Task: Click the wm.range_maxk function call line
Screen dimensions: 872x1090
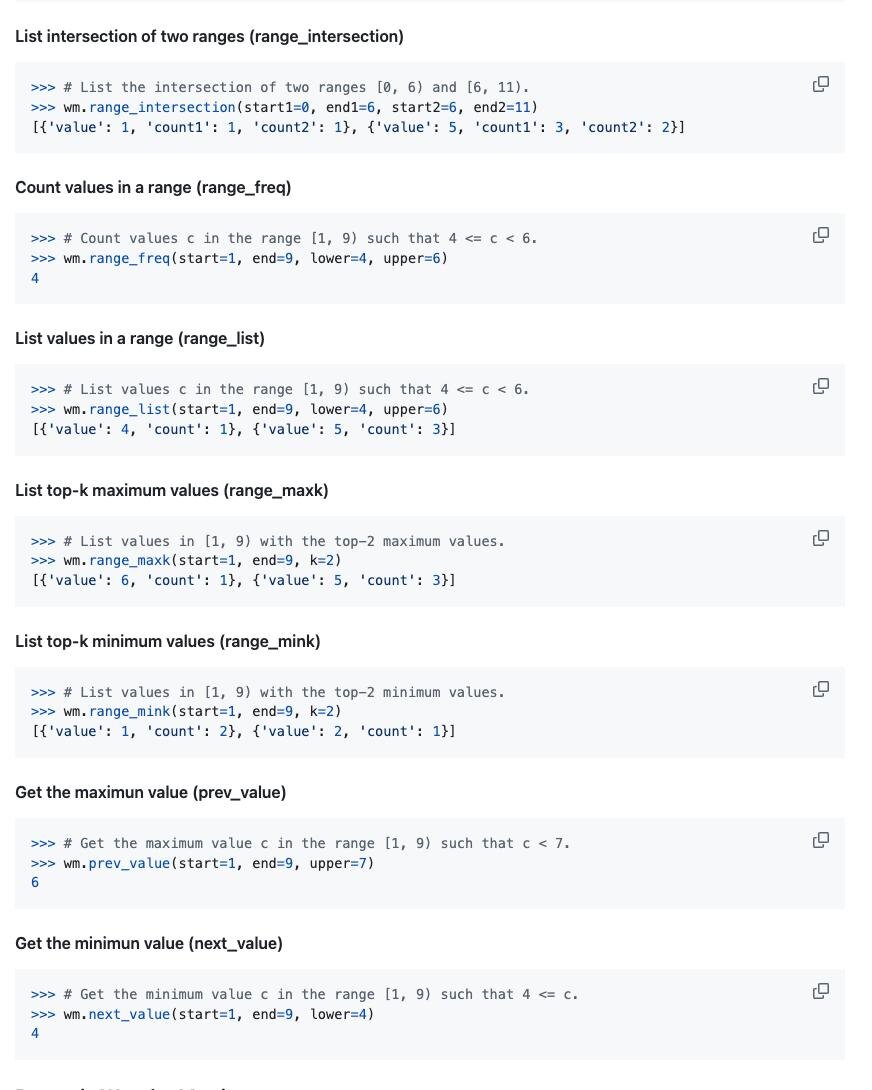Action: click(186, 560)
